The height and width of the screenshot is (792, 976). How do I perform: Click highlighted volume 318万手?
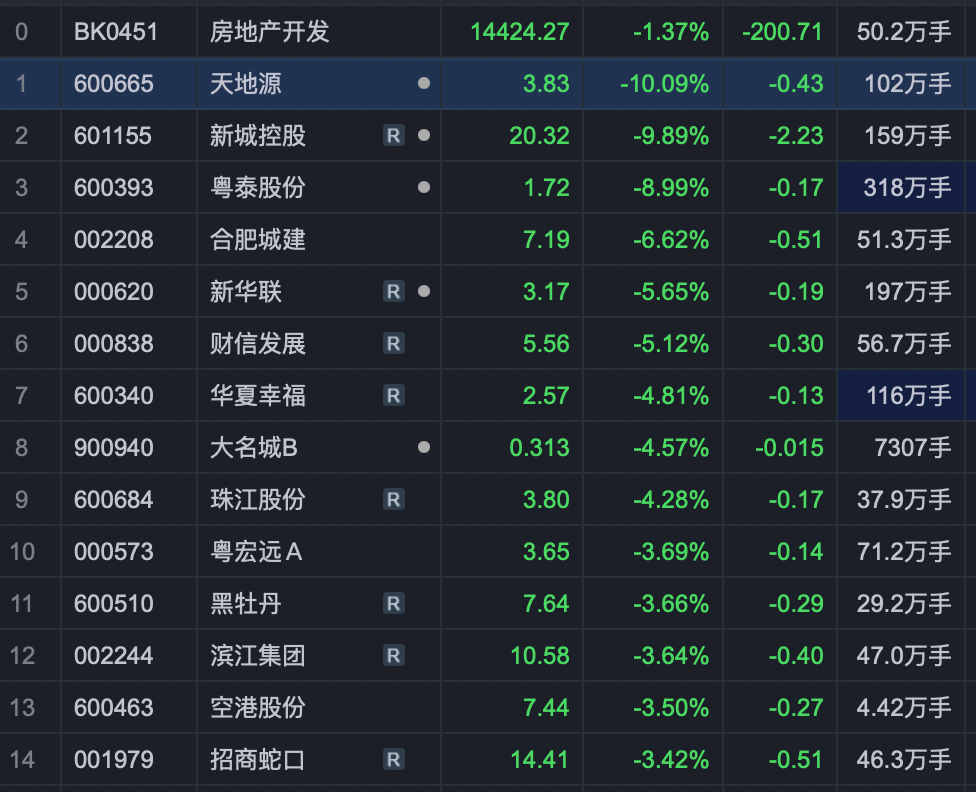pyautogui.click(x=907, y=187)
